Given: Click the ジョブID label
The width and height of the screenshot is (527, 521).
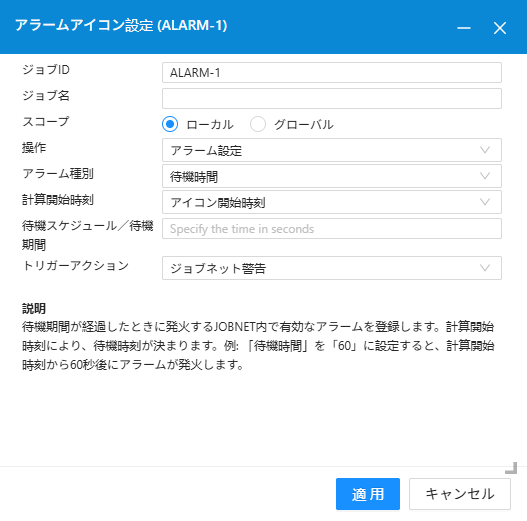Looking at the screenshot, I should (x=46, y=70).
